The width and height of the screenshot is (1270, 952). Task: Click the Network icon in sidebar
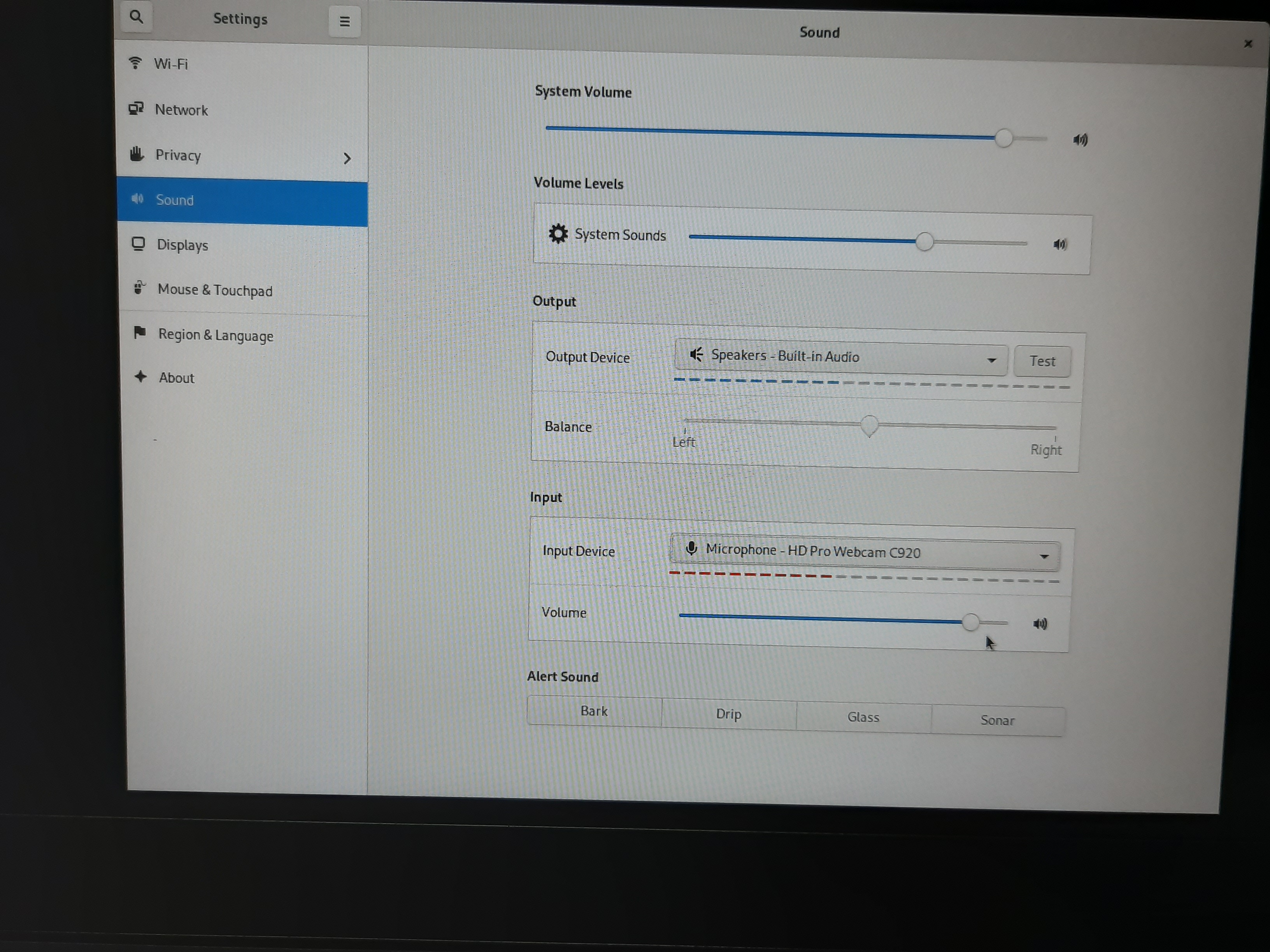pyautogui.click(x=136, y=108)
